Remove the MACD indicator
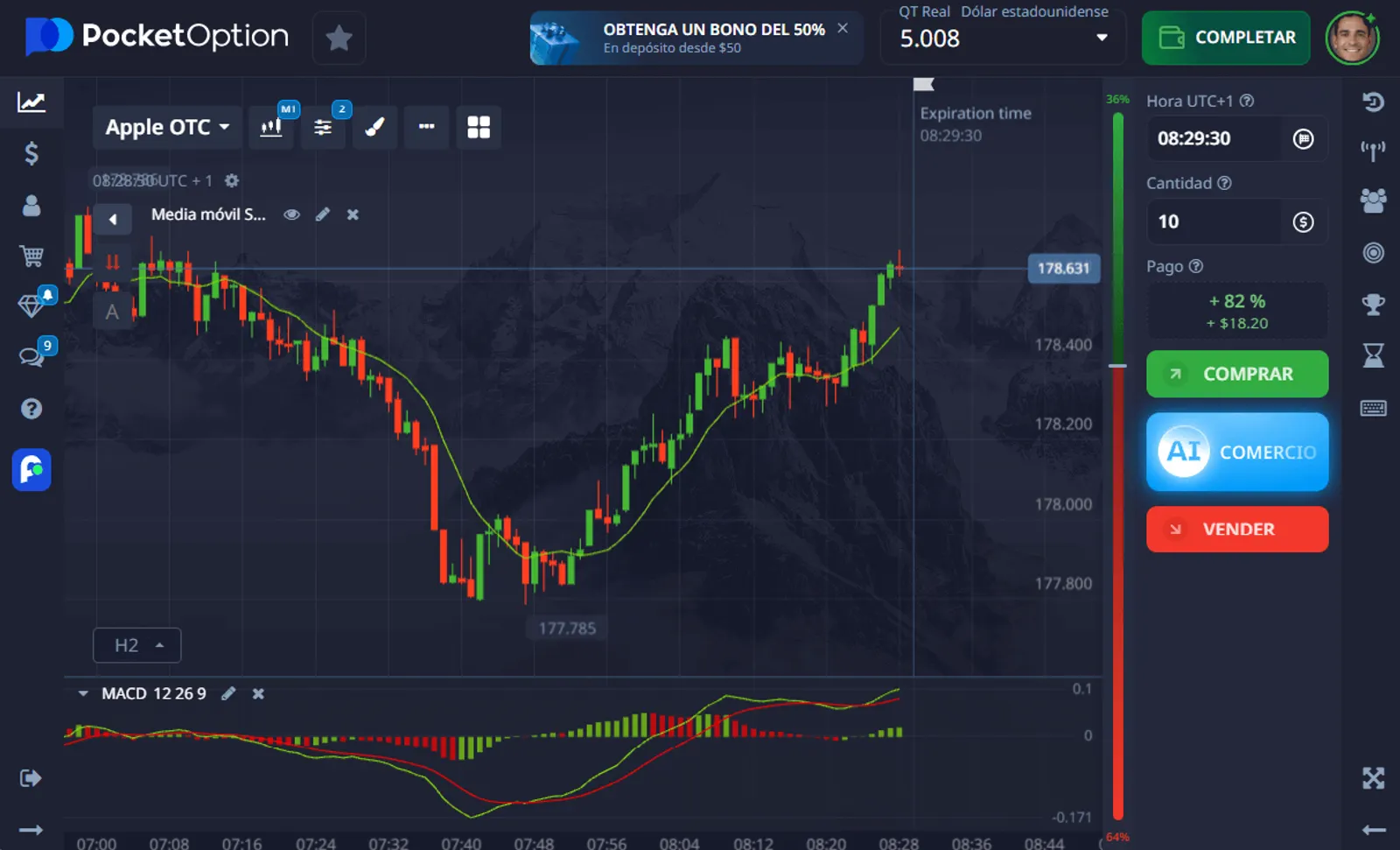Image resolution: width=1400 pixels, height=850 pixels. tap(258, 693)
